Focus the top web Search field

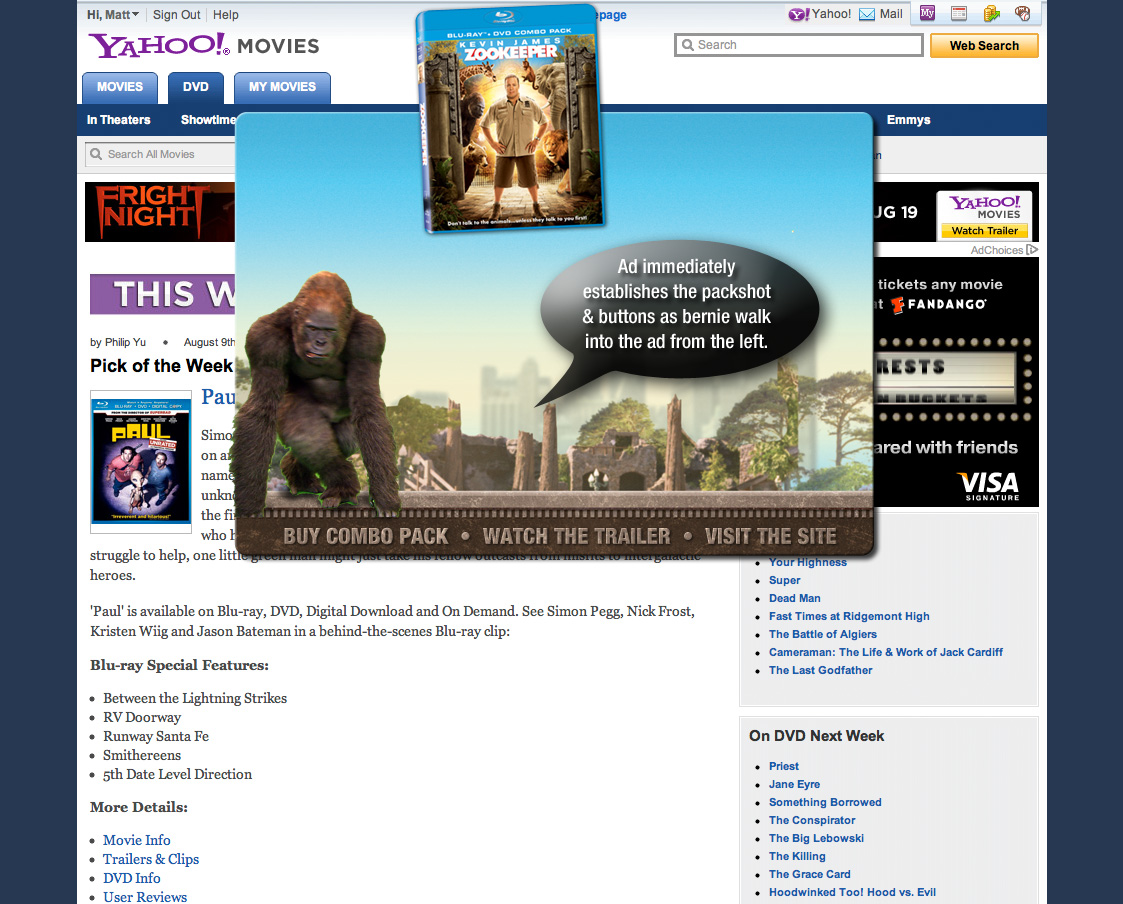(x=799, y=45)
